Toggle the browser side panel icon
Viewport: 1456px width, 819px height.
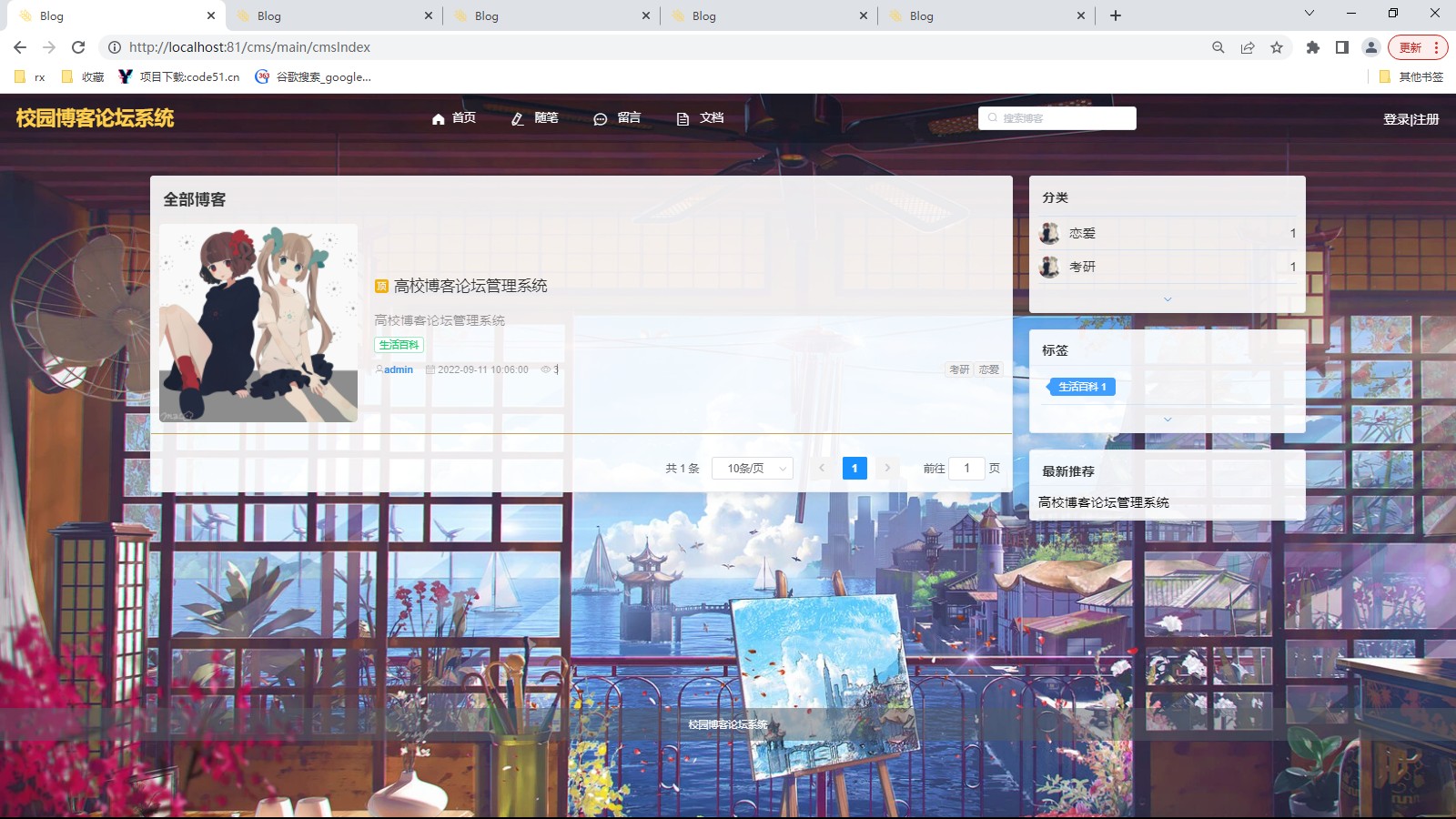(1342, 47)
